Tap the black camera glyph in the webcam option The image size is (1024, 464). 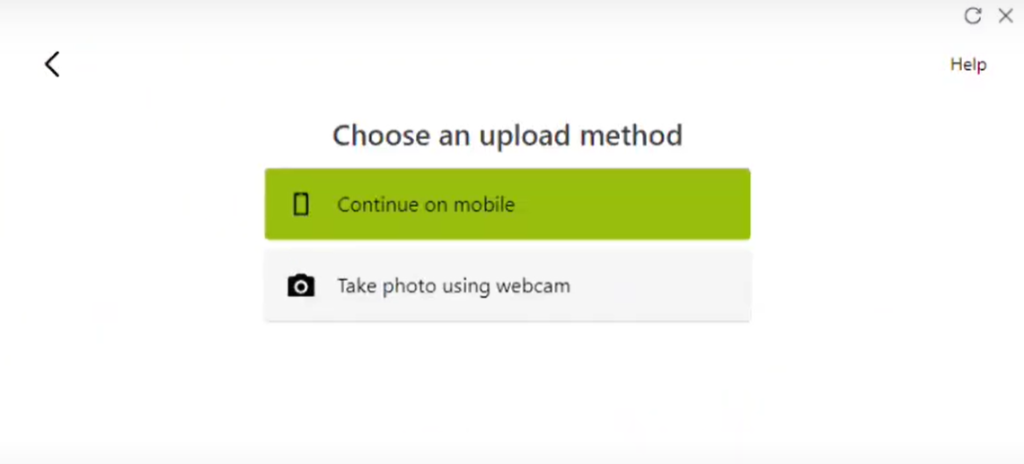[x=301, y=286]
